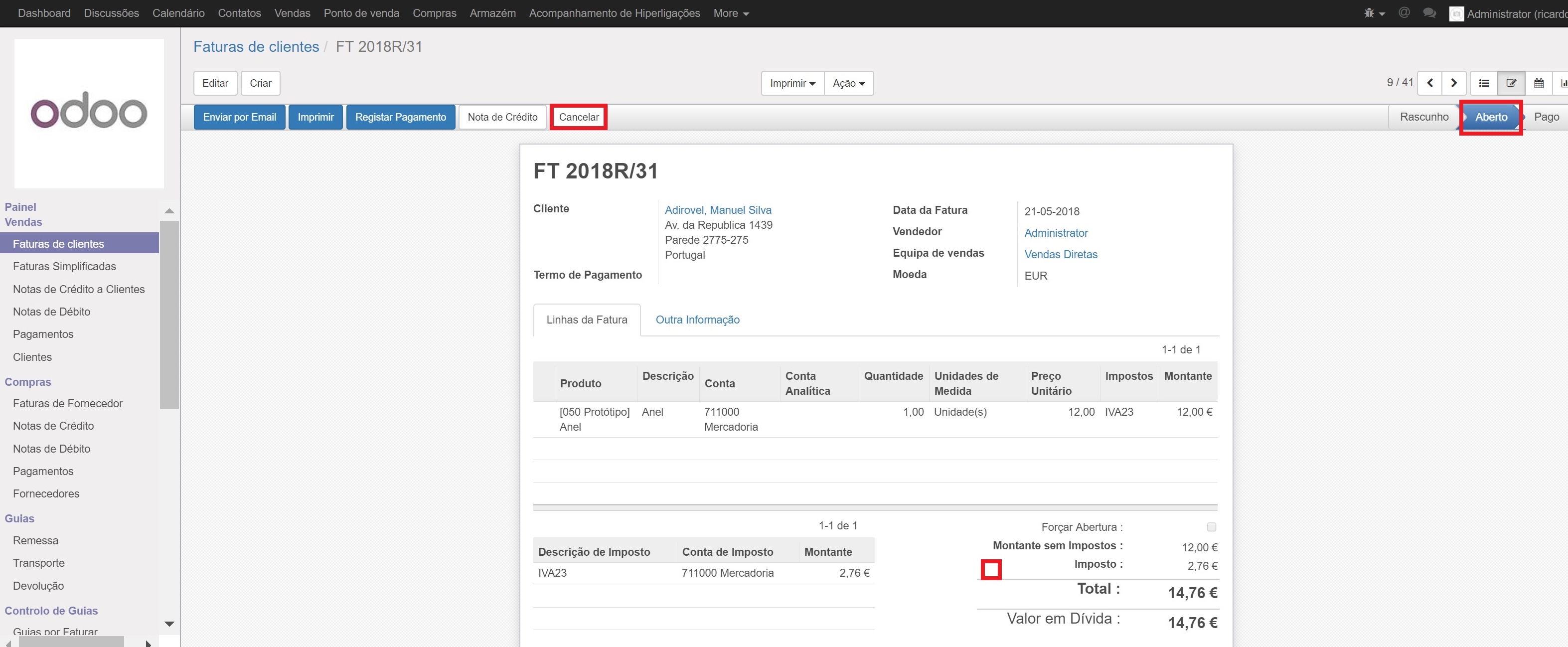
Task: Select the form view icon
Action: tap(1511, 83)
